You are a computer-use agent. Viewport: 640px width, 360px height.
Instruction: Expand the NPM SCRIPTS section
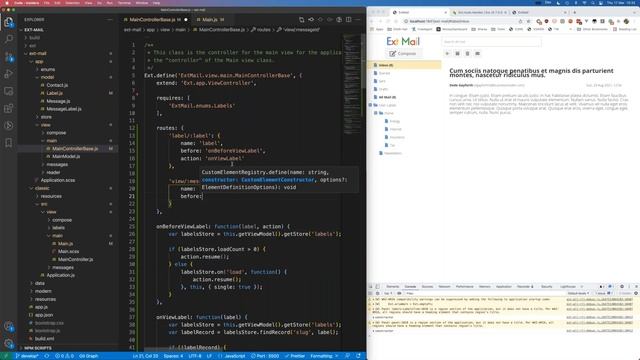[x=38, y=348]
